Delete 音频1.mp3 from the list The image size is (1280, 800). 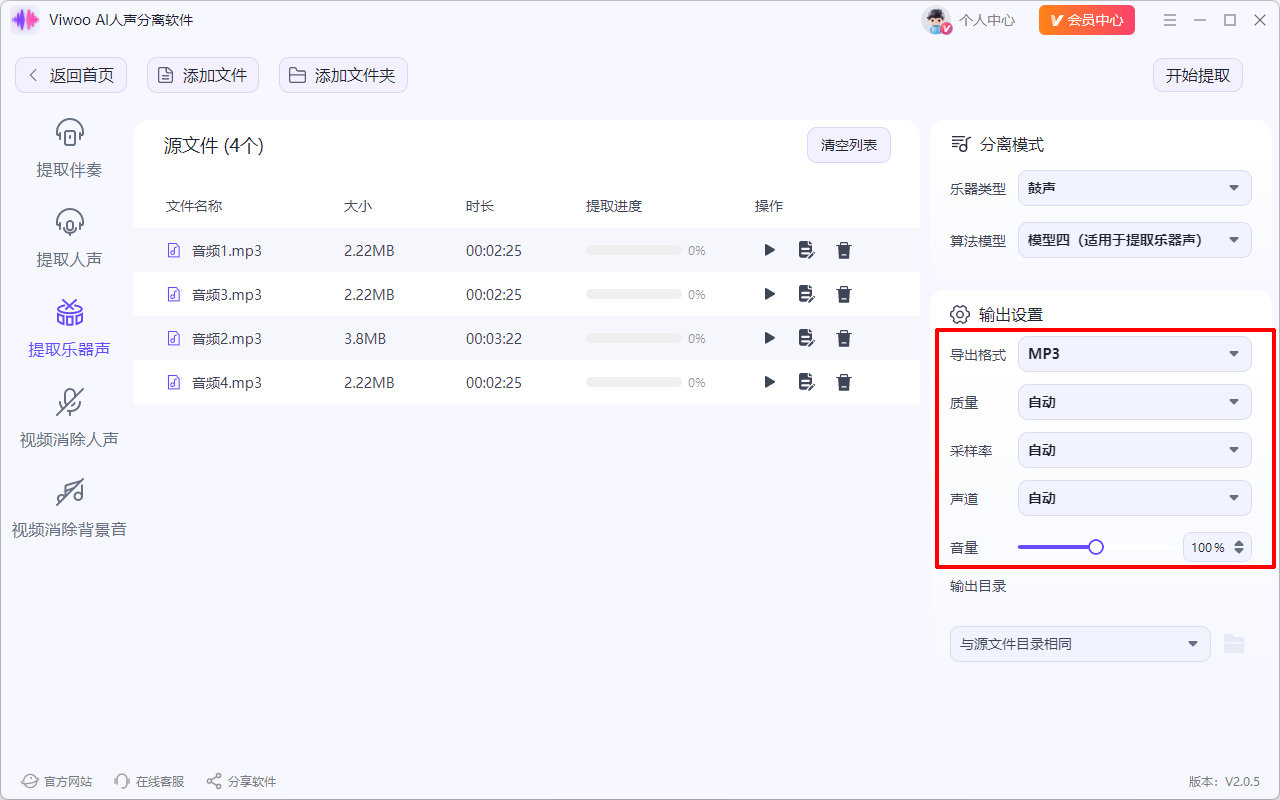click(x=844, y=250)
